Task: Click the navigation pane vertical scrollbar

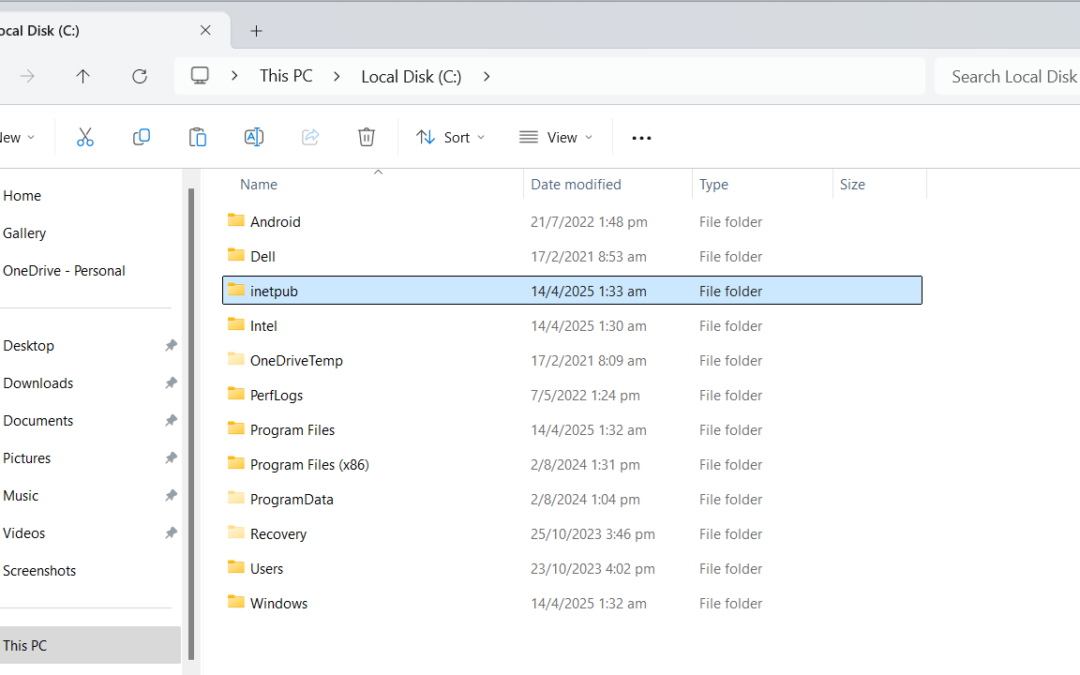Action: [190, 420]
